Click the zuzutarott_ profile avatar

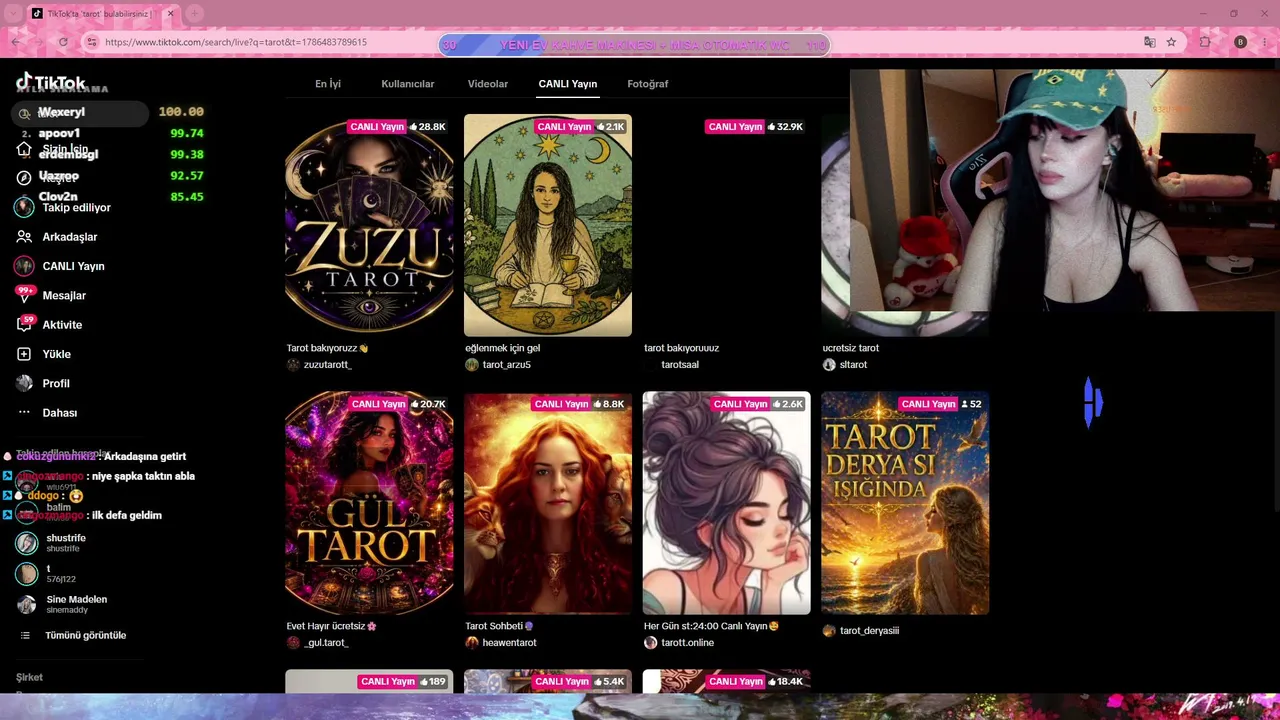(x=293, y=365)
